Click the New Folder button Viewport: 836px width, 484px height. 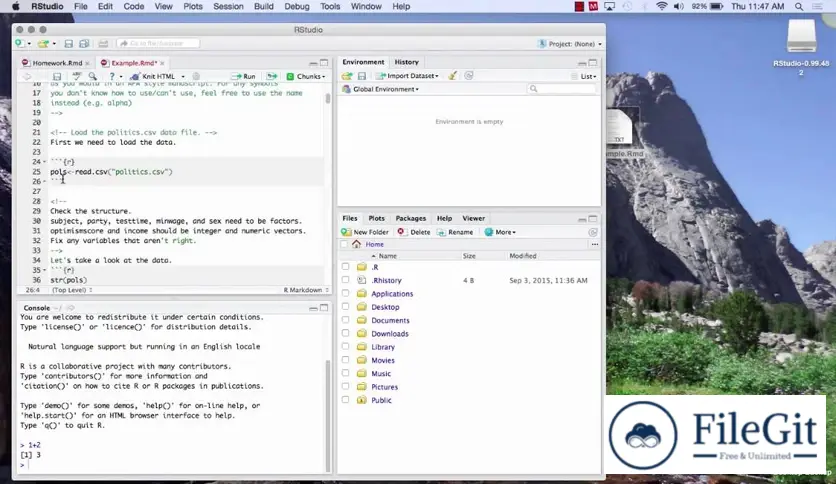pyautogui.click(x=365, y=232)
